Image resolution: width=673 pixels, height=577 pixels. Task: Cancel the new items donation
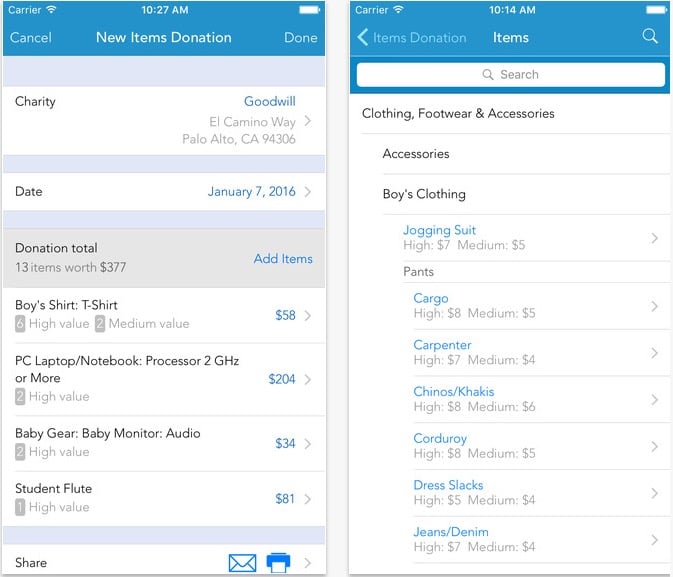31,38
